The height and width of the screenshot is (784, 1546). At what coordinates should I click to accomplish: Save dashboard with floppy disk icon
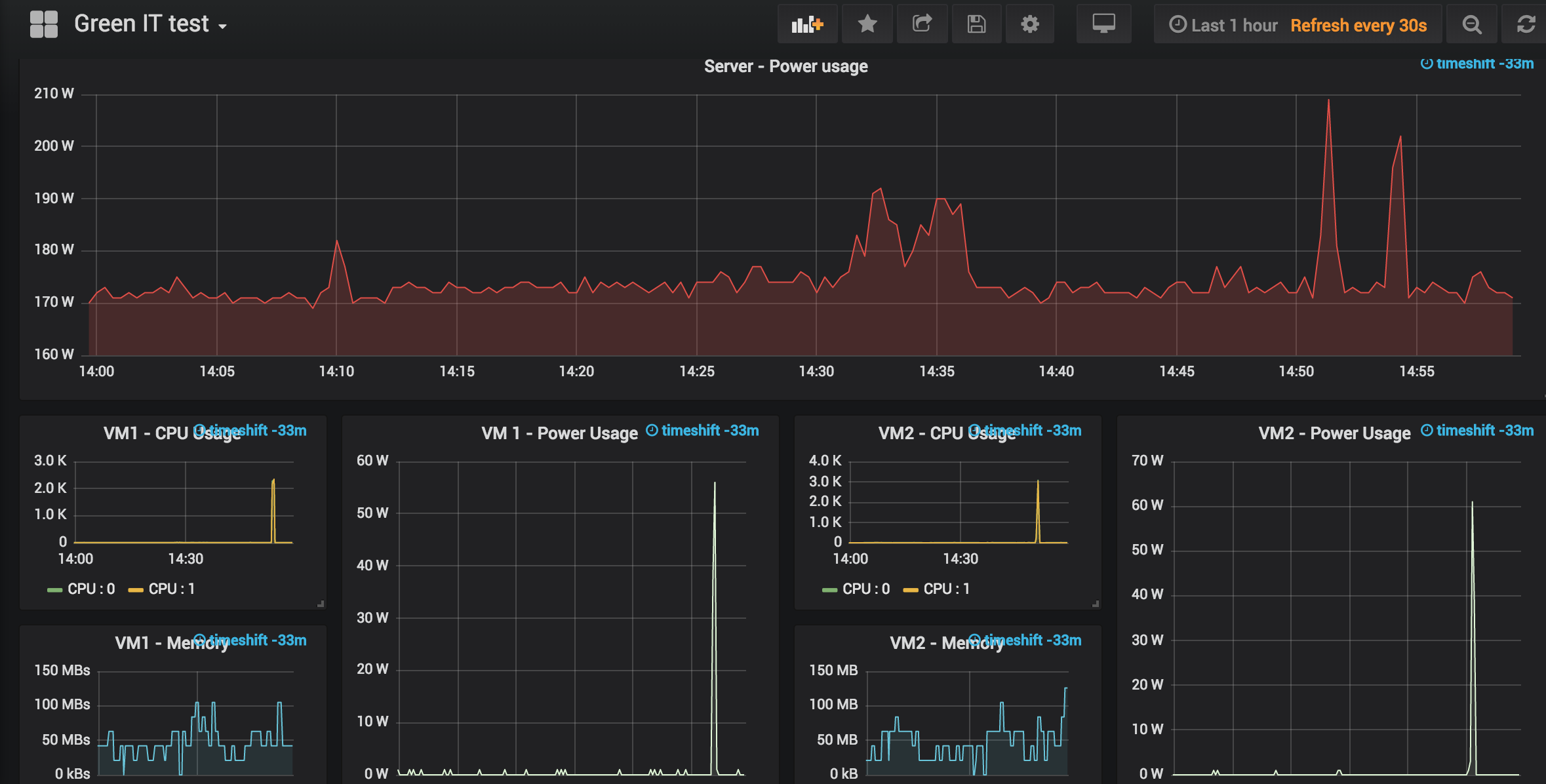[976, 24]
